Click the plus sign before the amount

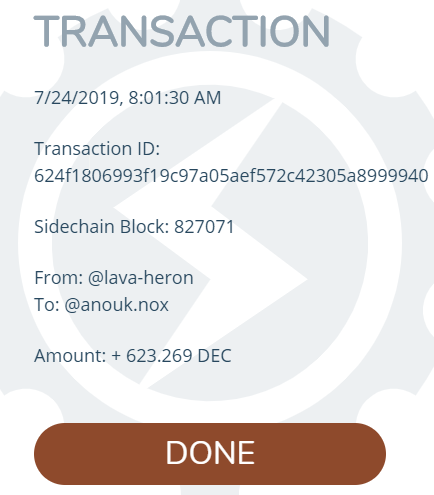116,356
